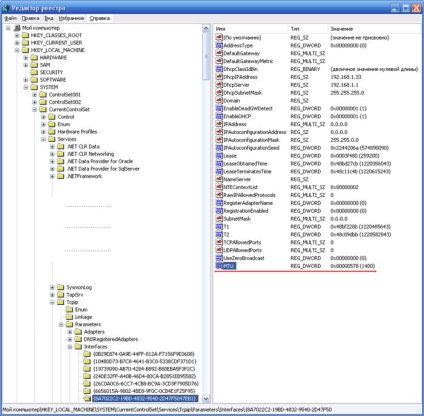Image resolution: width=424 pixels, height=416 pixels.
Task: Click the tree pane scroll down arrow
Action: tap(206, 398)
